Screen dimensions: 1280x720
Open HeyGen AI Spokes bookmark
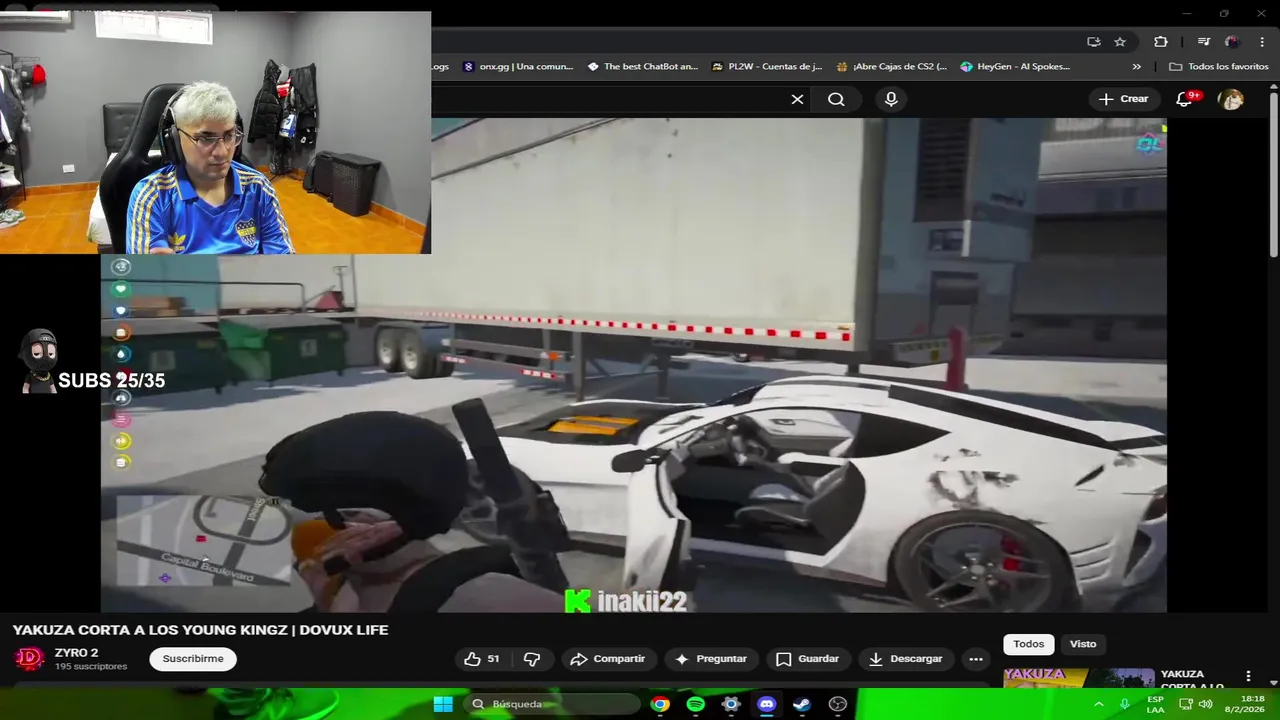[1015, 67]
